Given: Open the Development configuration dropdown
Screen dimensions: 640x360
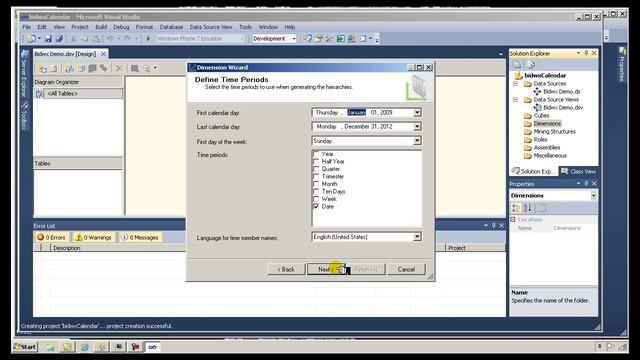Looking at the screenshot, I should [293, 38].
